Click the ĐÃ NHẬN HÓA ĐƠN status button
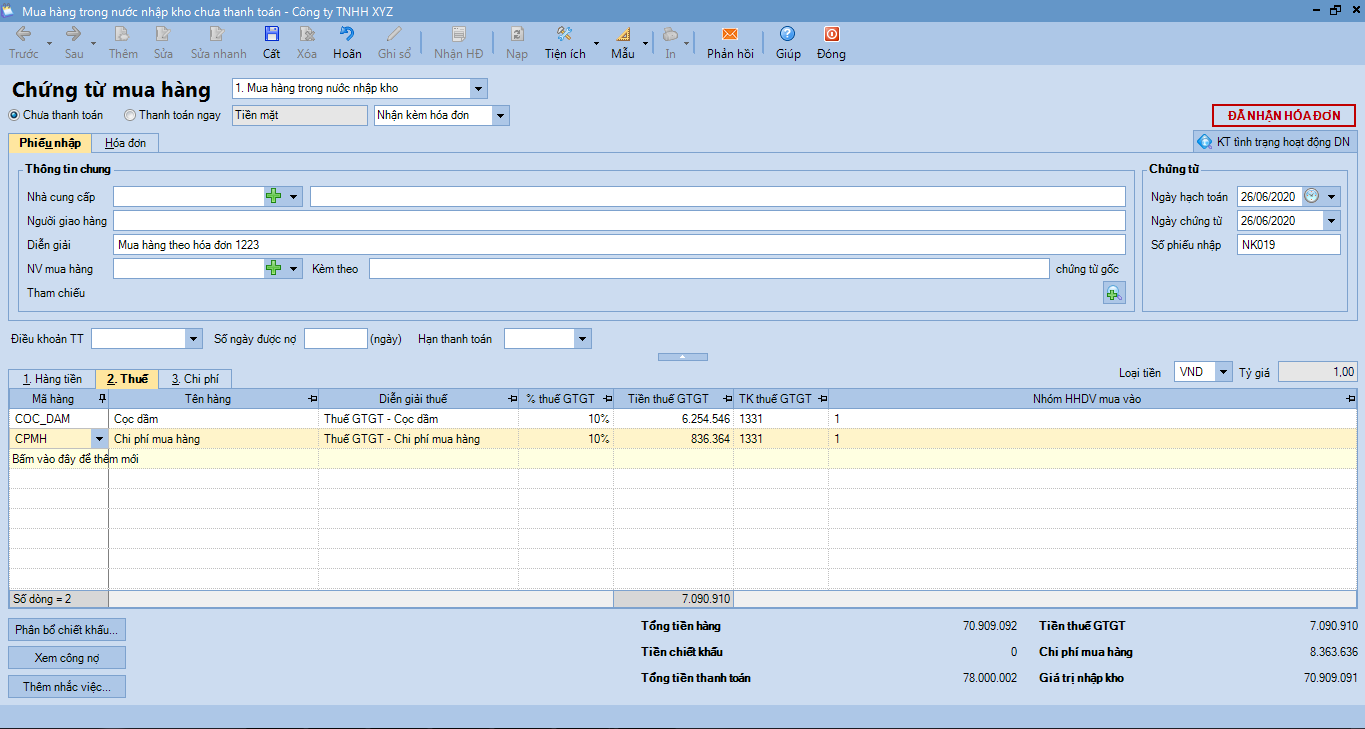Screen dimensions: 1365x729 (1284, 116)
